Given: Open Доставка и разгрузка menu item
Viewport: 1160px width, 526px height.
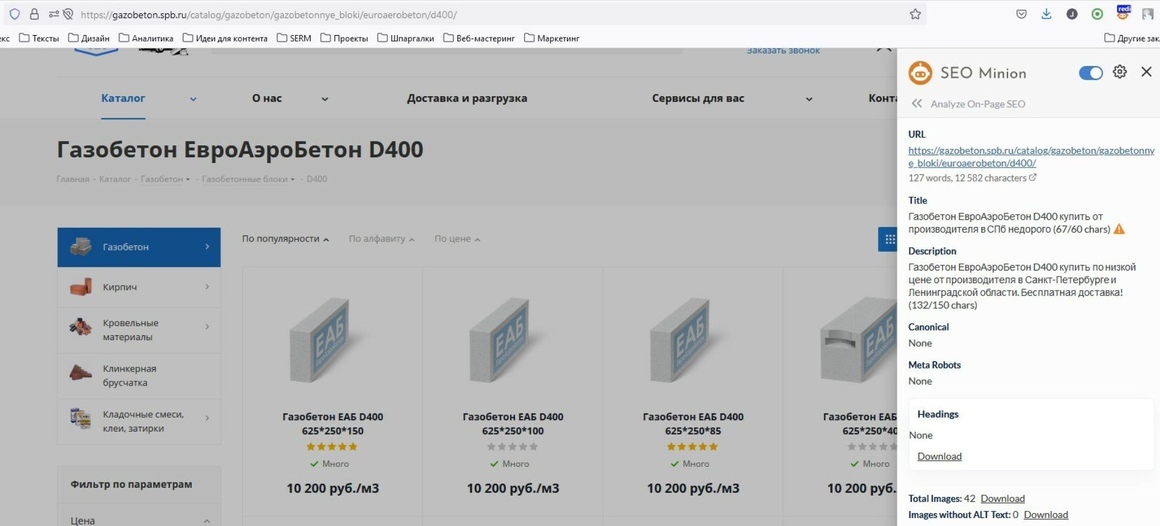Looking at the screenshot, I should tap(467, 98).
